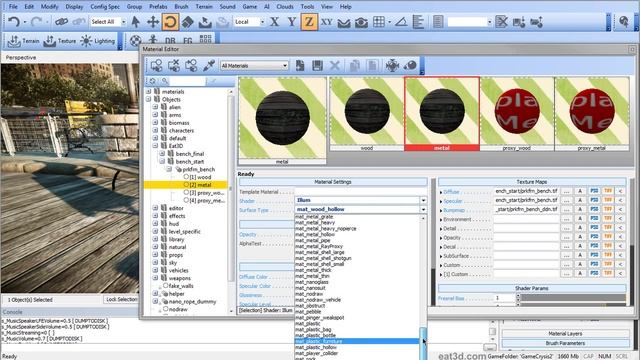Click the FG toolbar icon

(x=187, y=41)
